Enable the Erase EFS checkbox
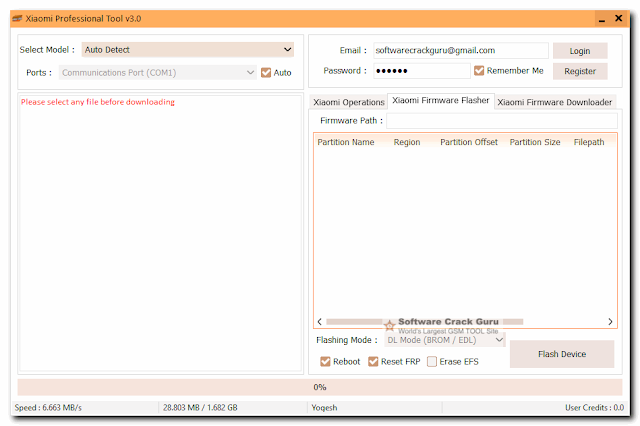This screenshot has width=640, height=426. [432, 362]
